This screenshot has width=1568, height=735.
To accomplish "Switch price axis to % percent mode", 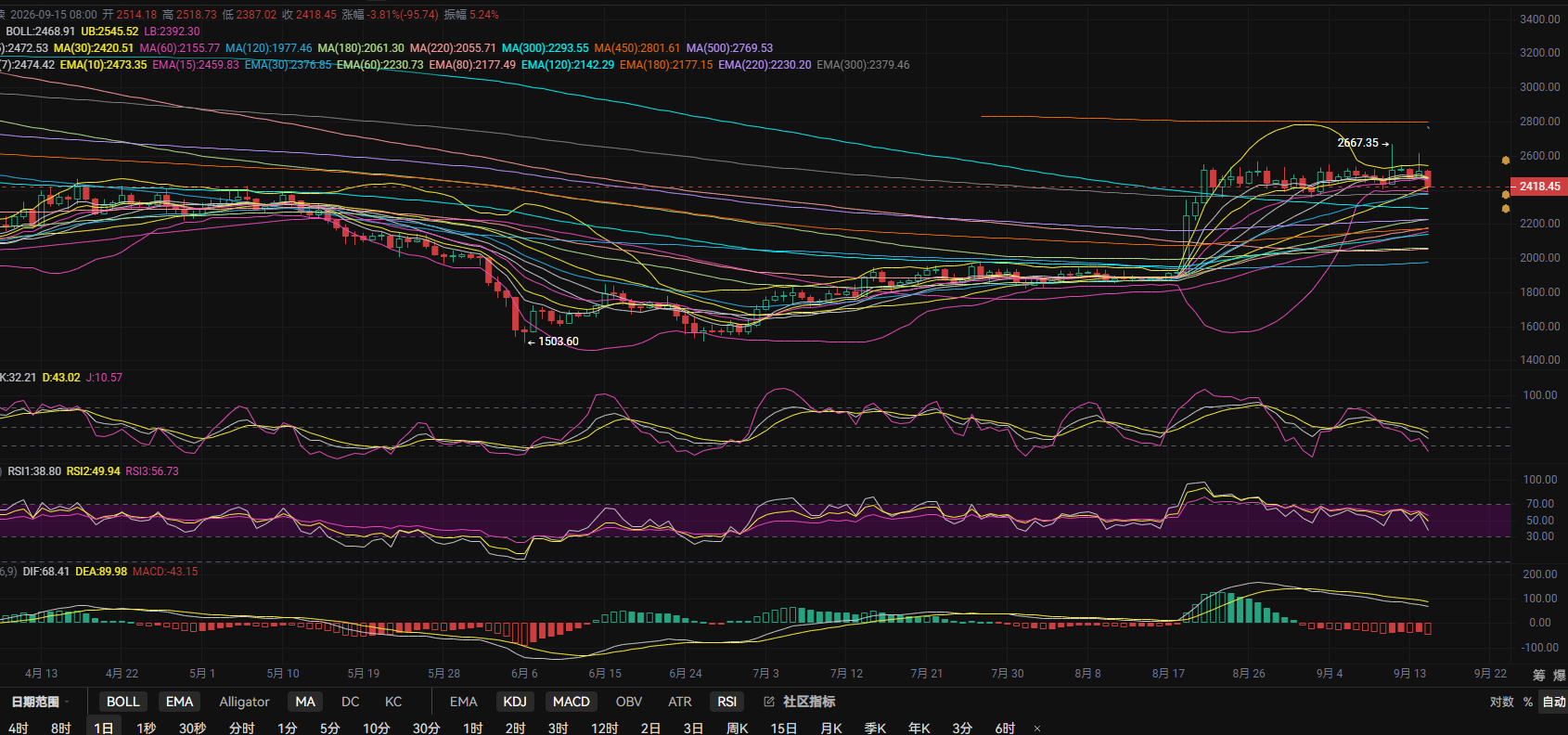I will pyautogui.click(x=1527, y=702).
